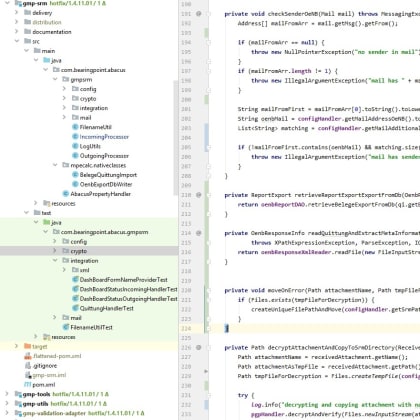Select the integration package under main gmpsrm
The height and width of the screenshot is (420, 420).
pos(94,108)
